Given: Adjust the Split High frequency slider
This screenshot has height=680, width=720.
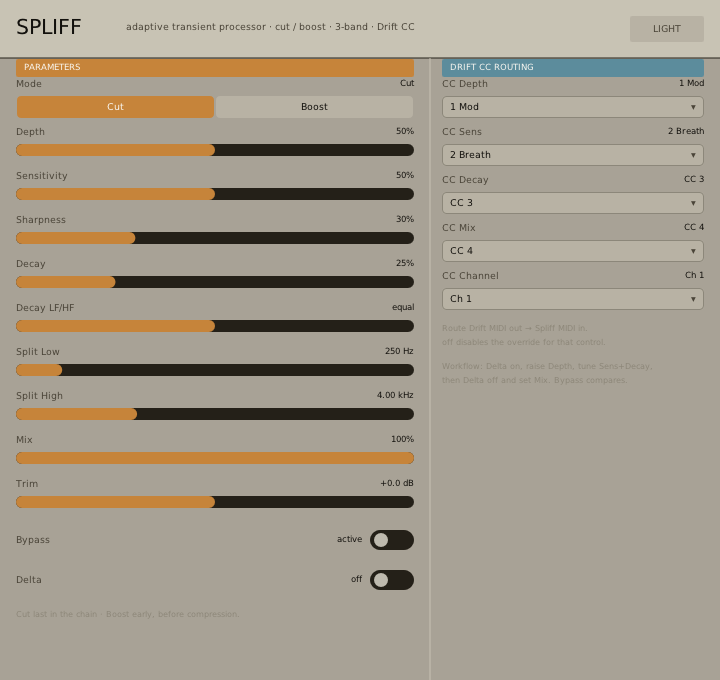Looking at the screenshot, I should click(215, 414).
